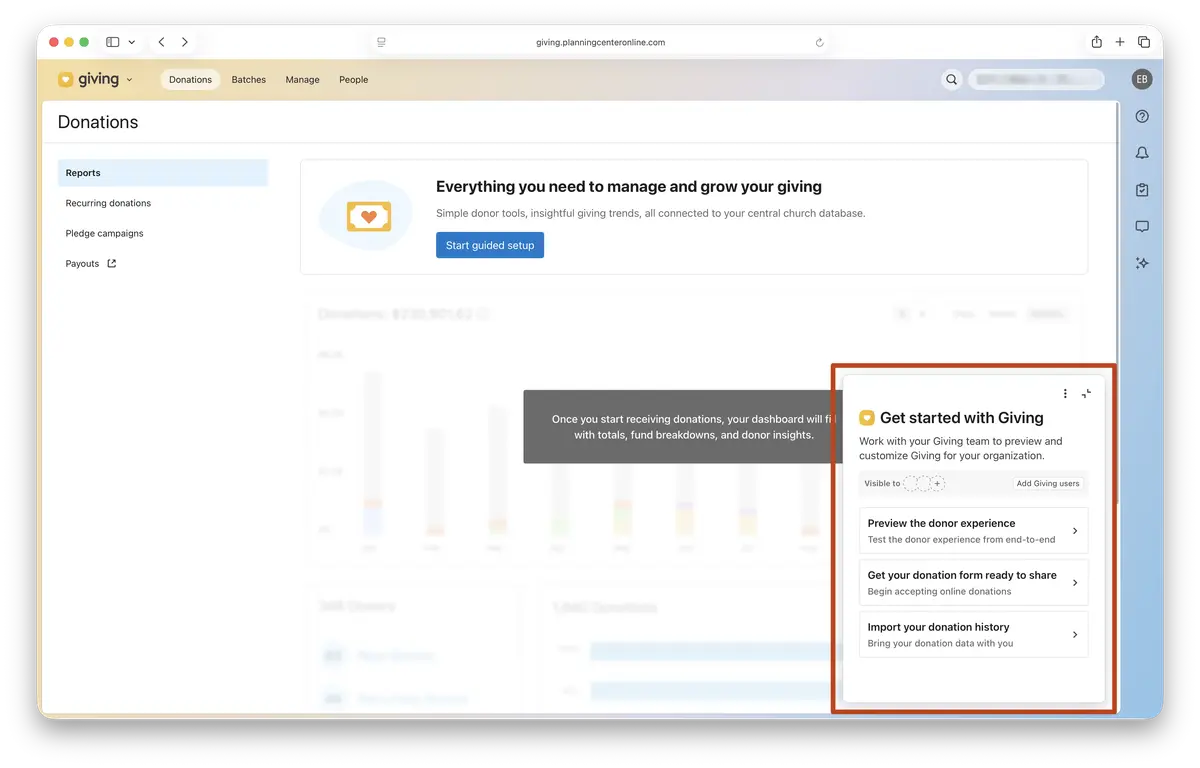
Task: Open Import your donation history step
Action: [x=973, y=635]
